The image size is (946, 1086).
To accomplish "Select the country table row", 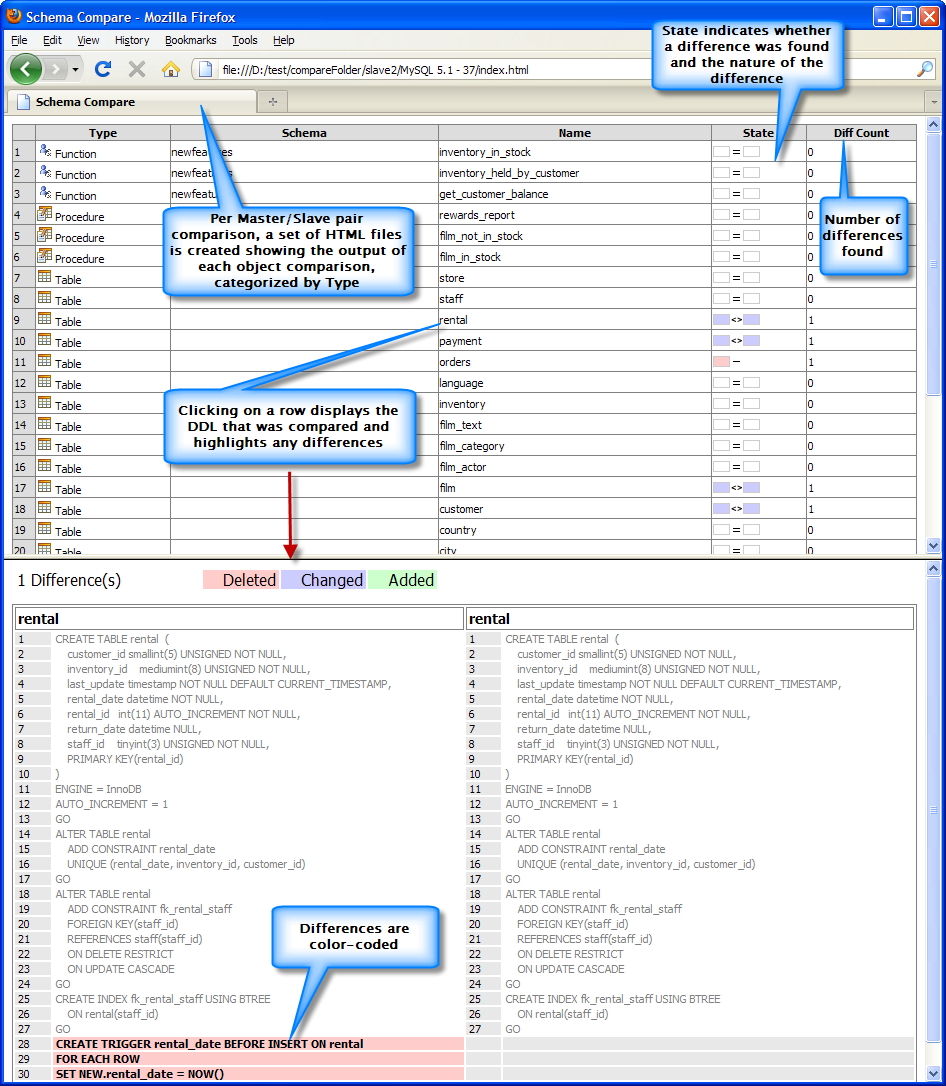I will 464,530.
